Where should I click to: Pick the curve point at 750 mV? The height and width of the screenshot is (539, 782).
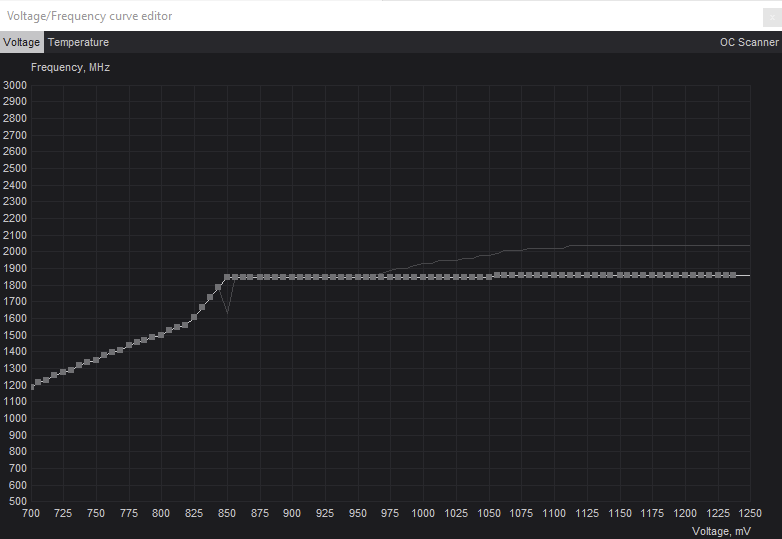click(96, 359)
